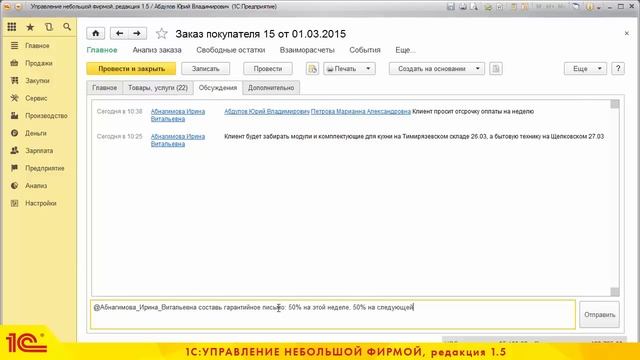Go to the home page button
Screen dimensions: 640x360
click(96, 33)
